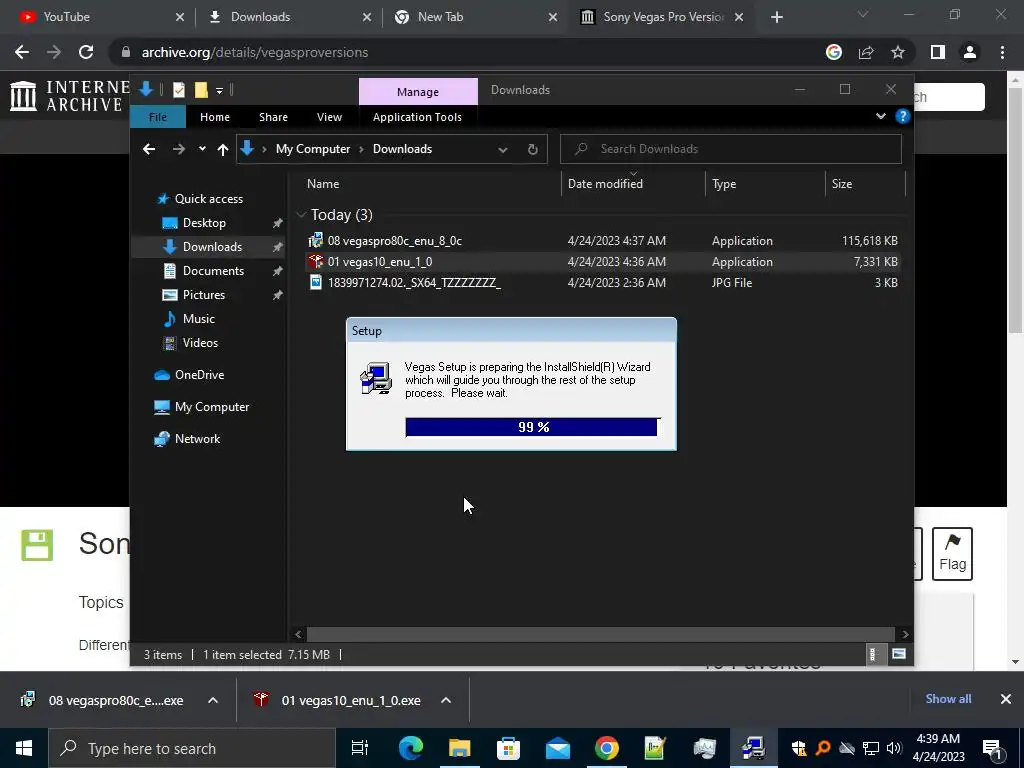Click Show all downloads link

948,699
